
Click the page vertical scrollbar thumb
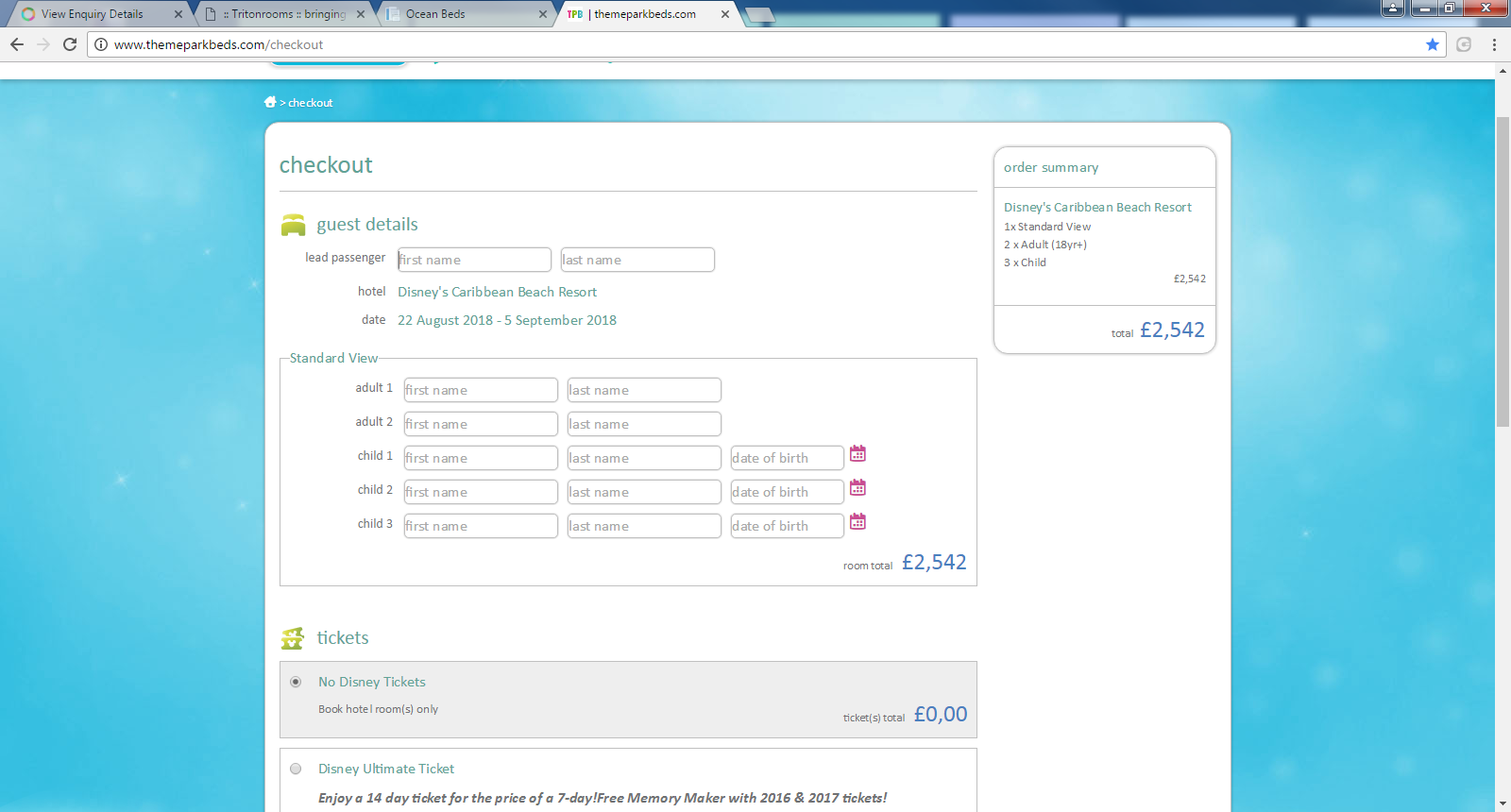pos(1503,271)
